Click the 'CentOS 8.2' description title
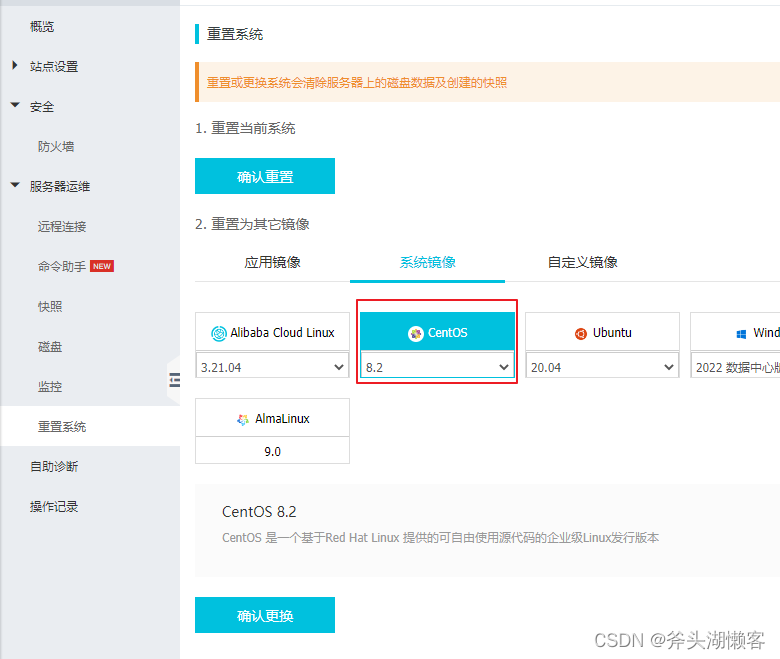This screenshot has width=780, height=659. [259, 511]
